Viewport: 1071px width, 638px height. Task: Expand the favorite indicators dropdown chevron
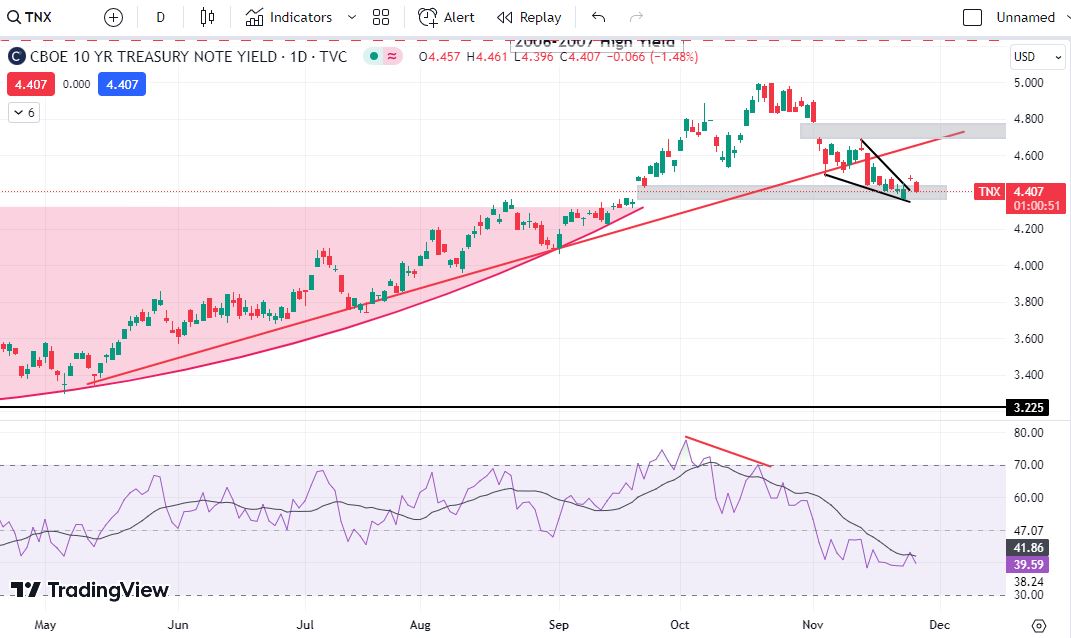[352, 17]
